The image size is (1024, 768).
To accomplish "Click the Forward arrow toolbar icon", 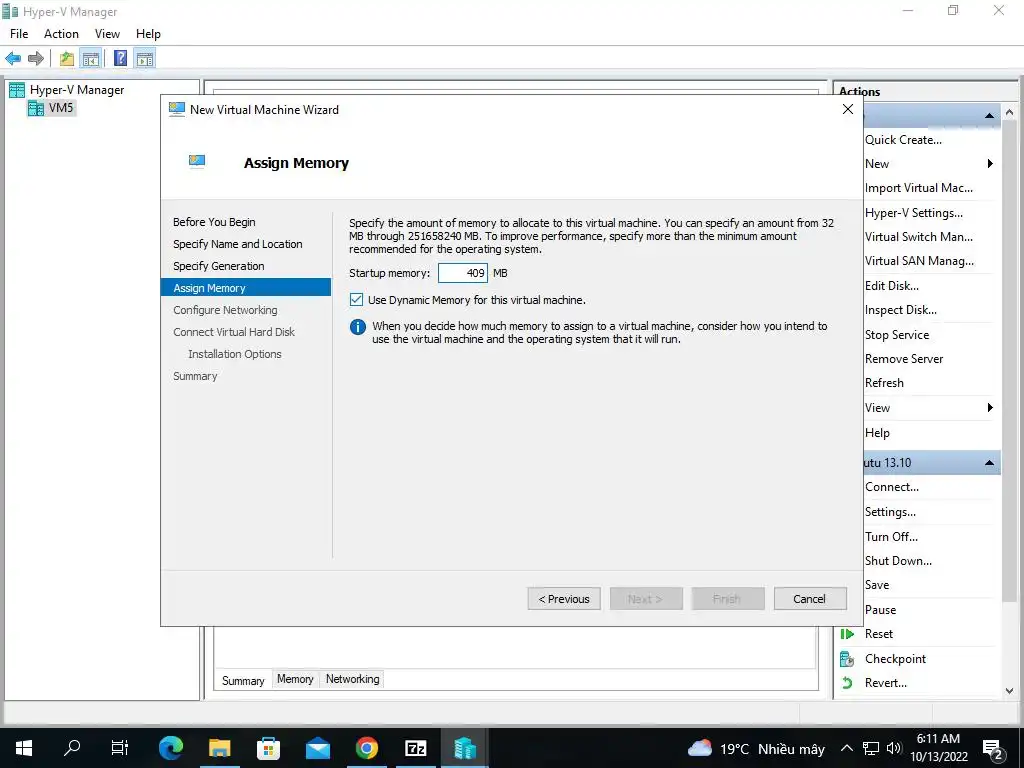I will tap(36, 59).
